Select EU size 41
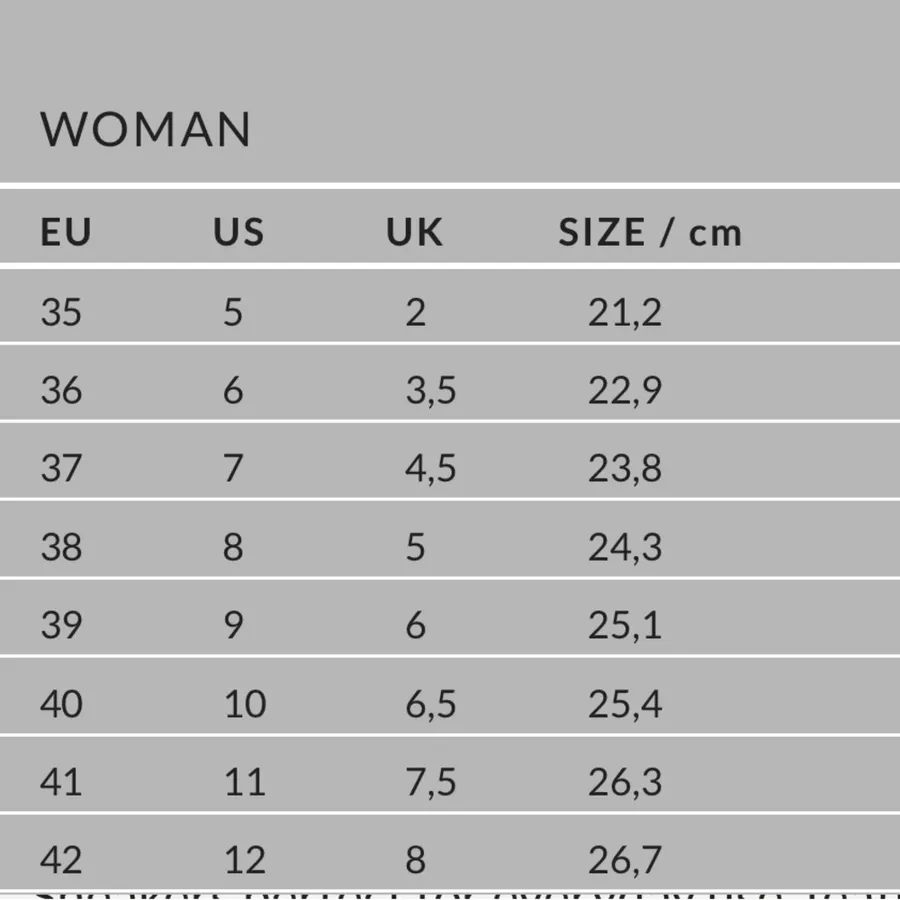The width and height of the screenshot is (900, 900). [61, 782]
